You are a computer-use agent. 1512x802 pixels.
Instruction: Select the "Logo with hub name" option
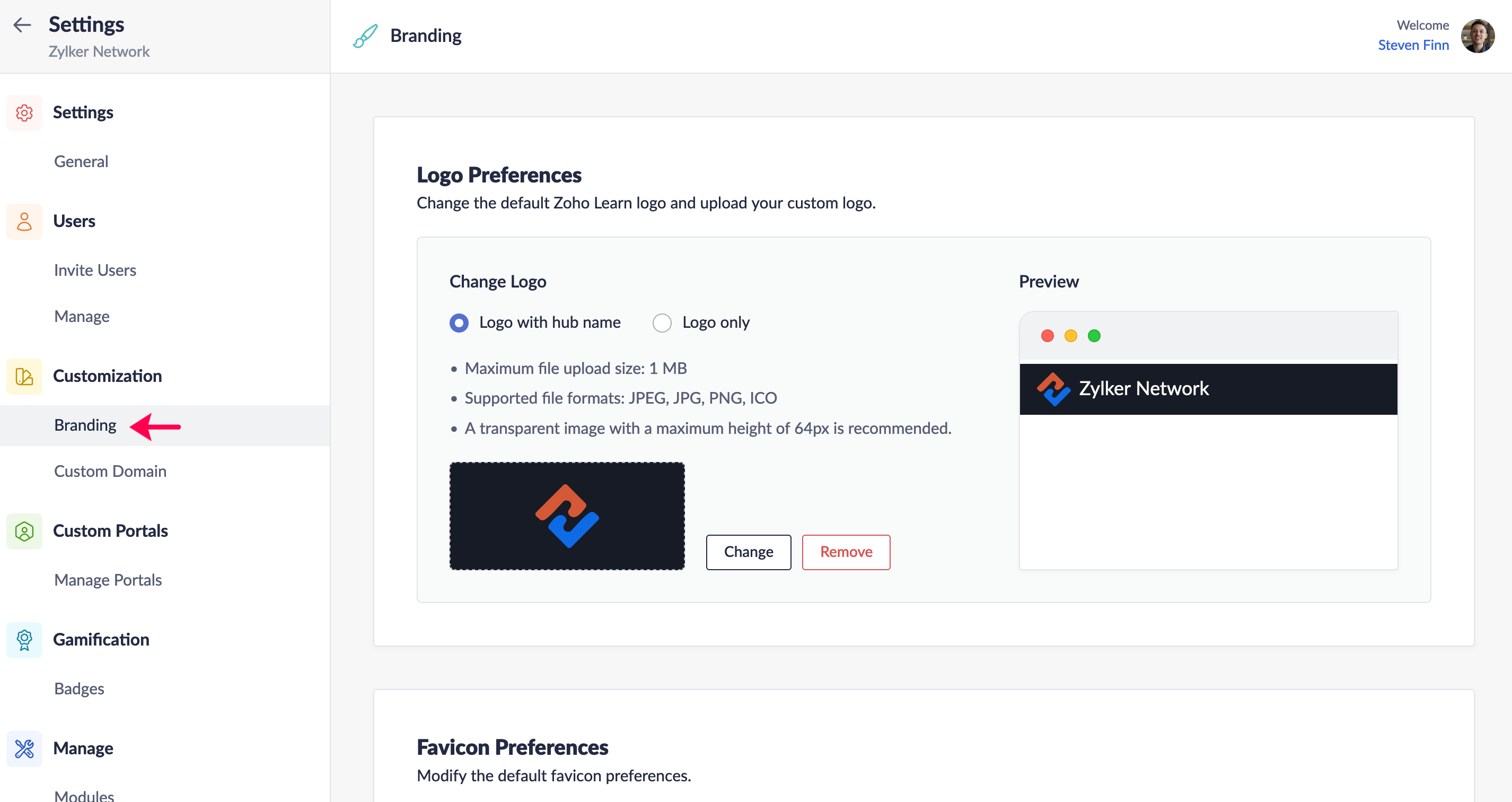point(459,323)
